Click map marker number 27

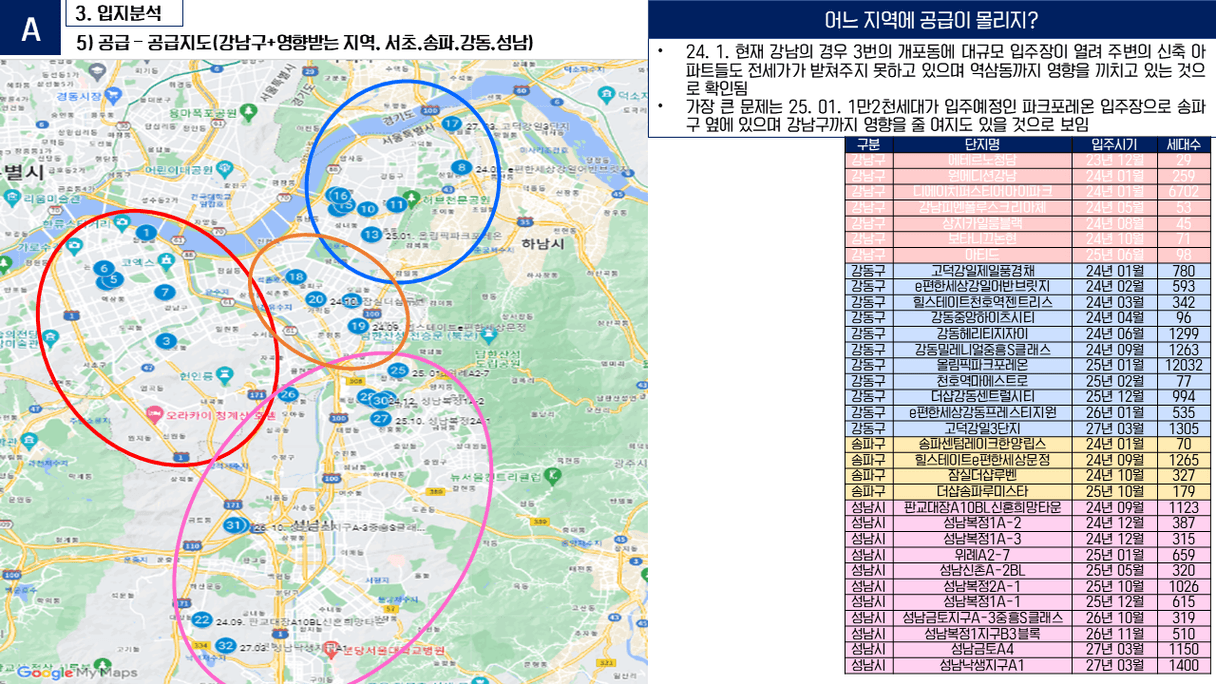coord(380,418)
